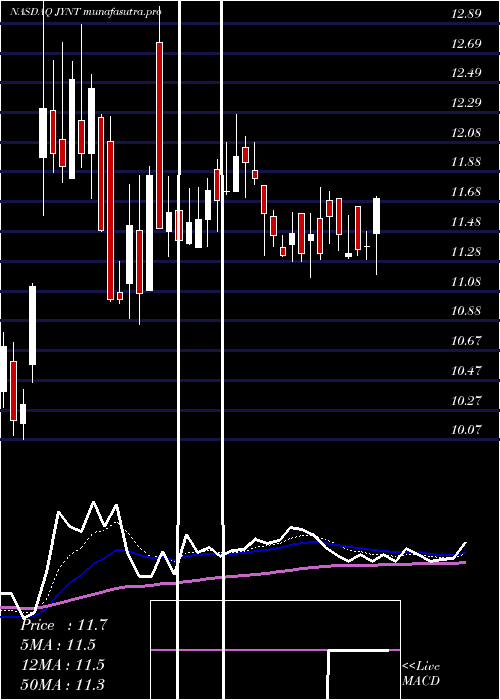Click the 'NASDAQ JYNT munafasutra.pro' chart title

point(85,12)
